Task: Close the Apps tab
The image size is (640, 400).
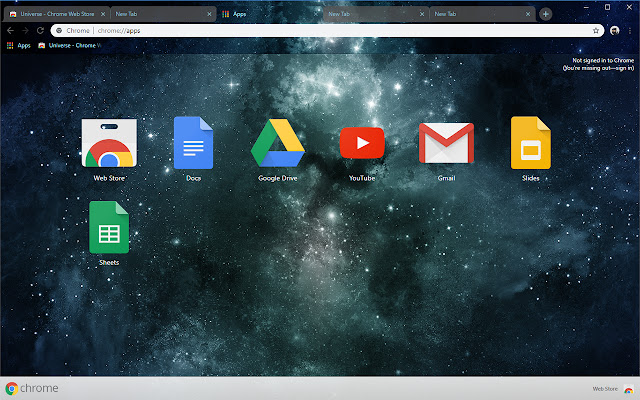Action: pos(316,14)
